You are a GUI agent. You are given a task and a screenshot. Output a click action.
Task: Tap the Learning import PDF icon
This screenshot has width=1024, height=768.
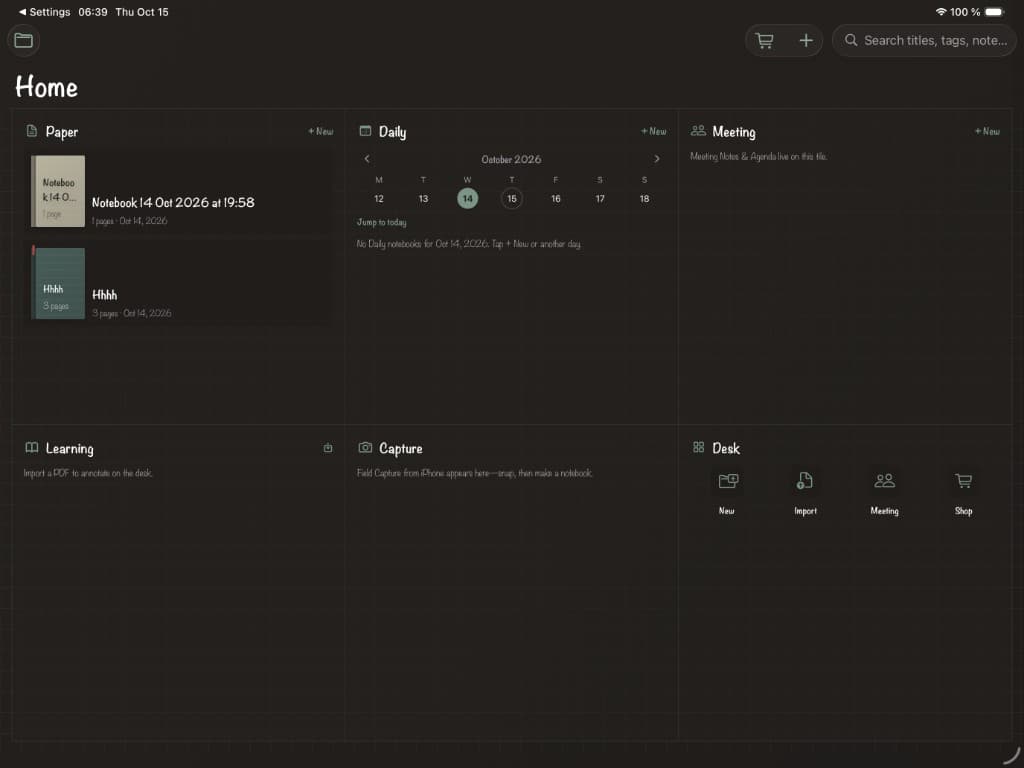click(x=328, y=448)
